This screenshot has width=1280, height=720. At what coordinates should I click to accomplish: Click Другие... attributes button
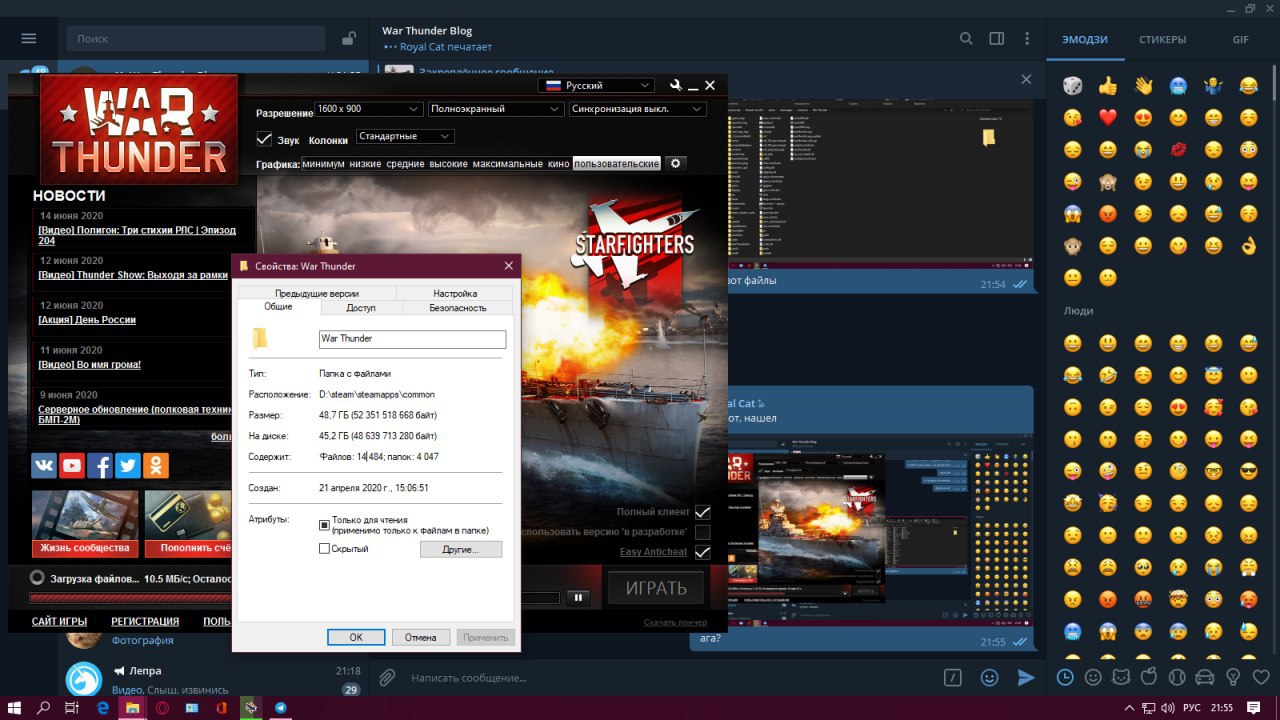coord(460,550)
